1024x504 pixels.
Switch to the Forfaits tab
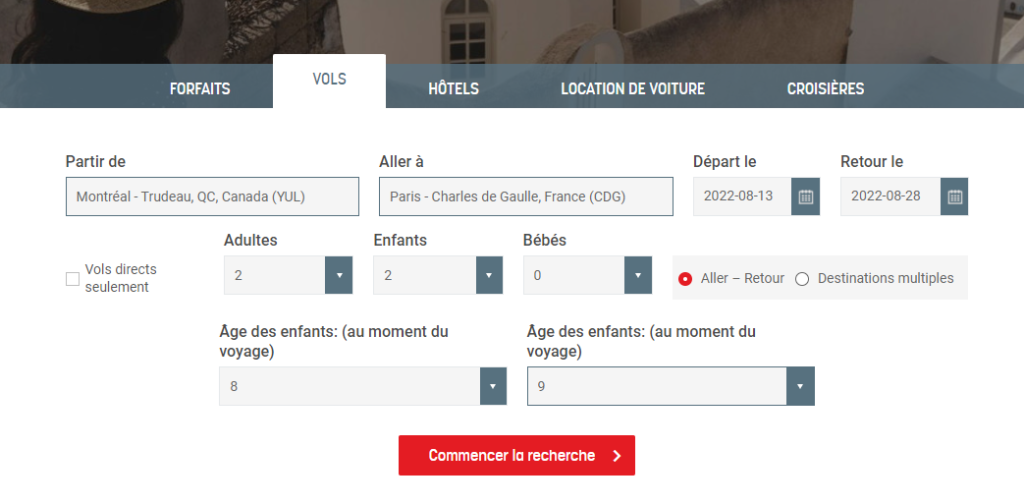point(200,89)
